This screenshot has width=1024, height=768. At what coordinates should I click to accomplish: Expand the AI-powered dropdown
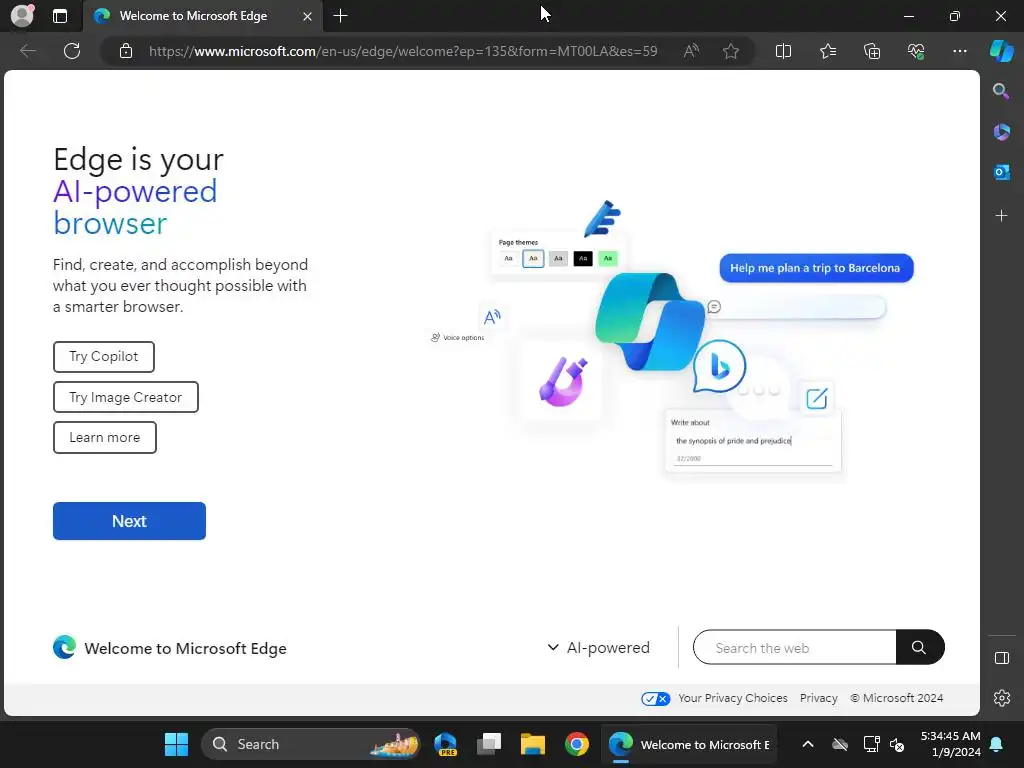pos(598,648)
